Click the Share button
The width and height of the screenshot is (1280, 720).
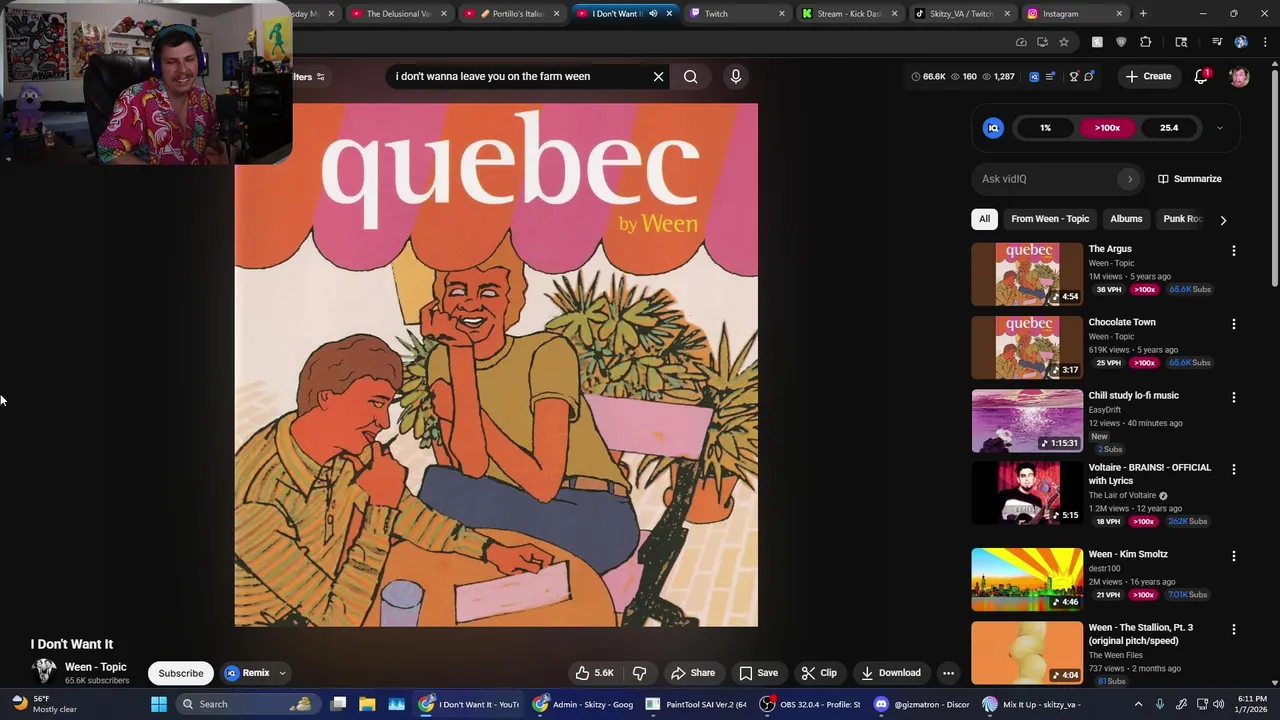click(x=693, y=673)
